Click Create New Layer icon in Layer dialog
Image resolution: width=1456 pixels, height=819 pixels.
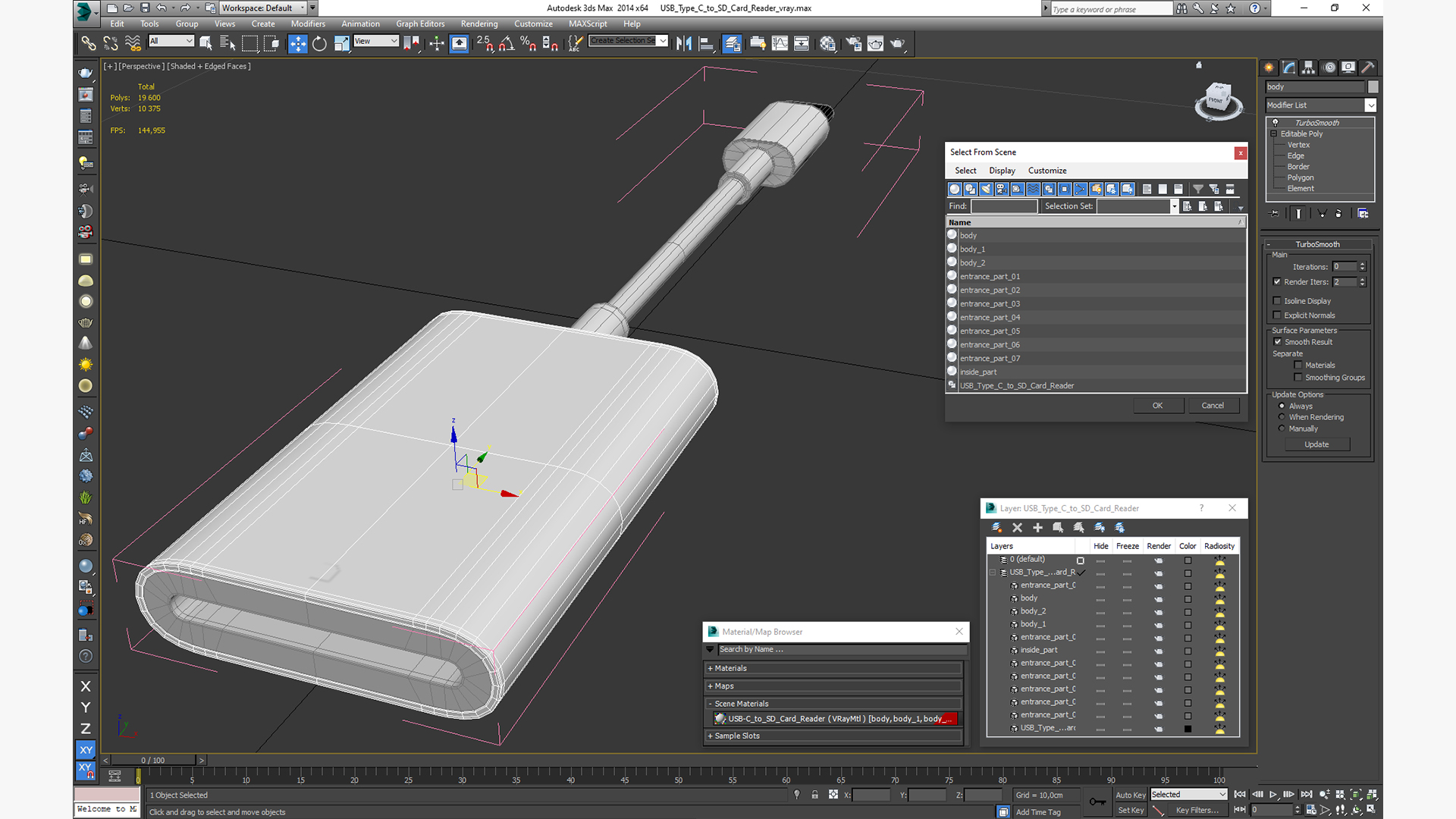click(996, 528)
